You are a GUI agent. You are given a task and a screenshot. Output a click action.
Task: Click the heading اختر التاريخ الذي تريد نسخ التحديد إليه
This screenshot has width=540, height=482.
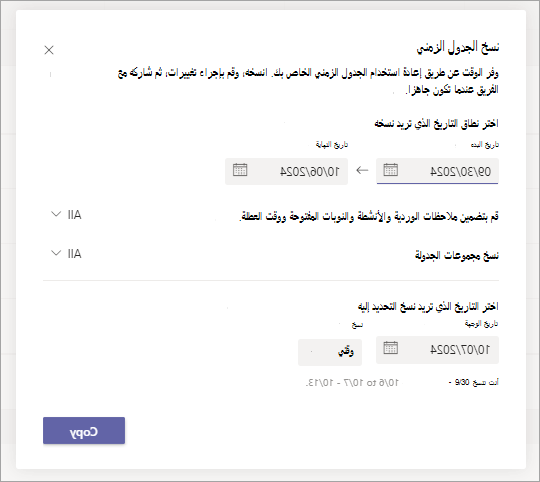428,306
